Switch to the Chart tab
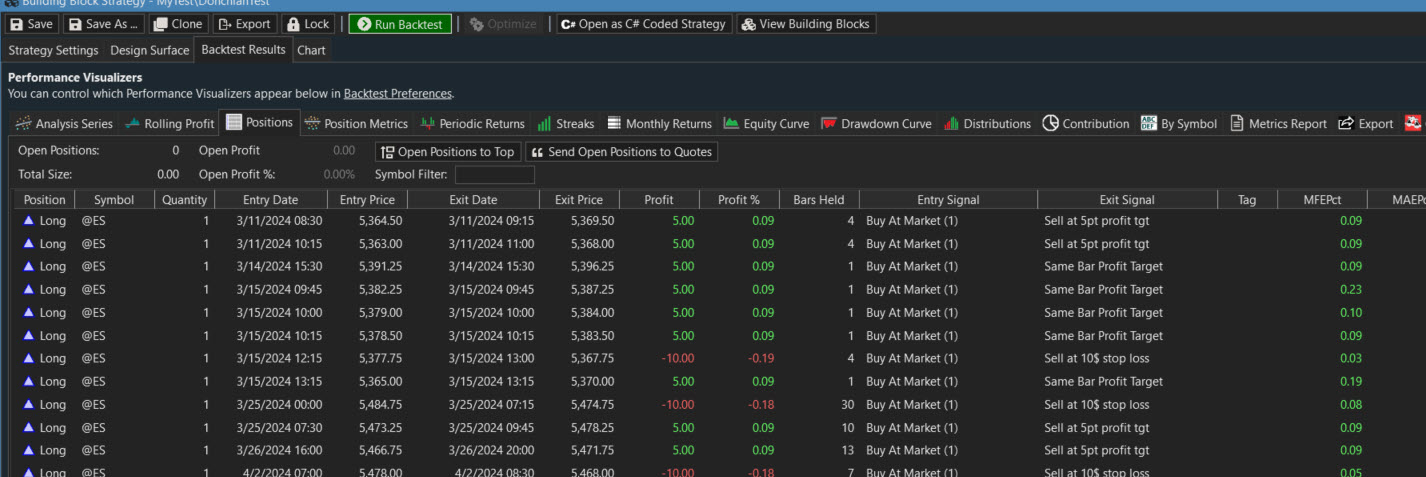This screenshot has width=1426, height=477. coord(311,50)
